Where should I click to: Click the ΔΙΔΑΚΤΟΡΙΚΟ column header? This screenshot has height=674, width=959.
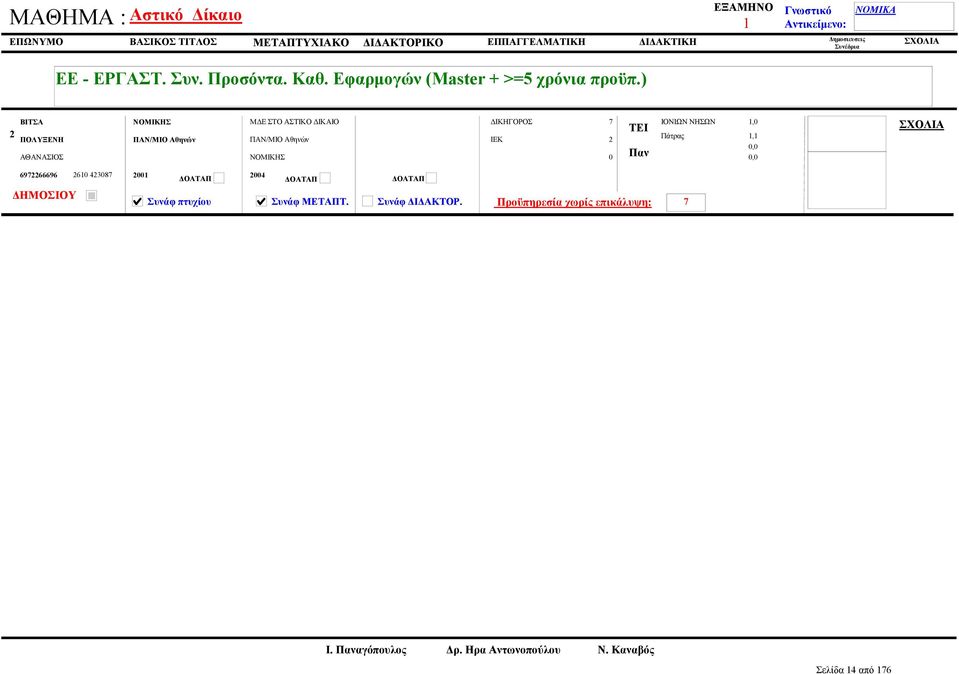pyautogui.click(x=403, y=42)
